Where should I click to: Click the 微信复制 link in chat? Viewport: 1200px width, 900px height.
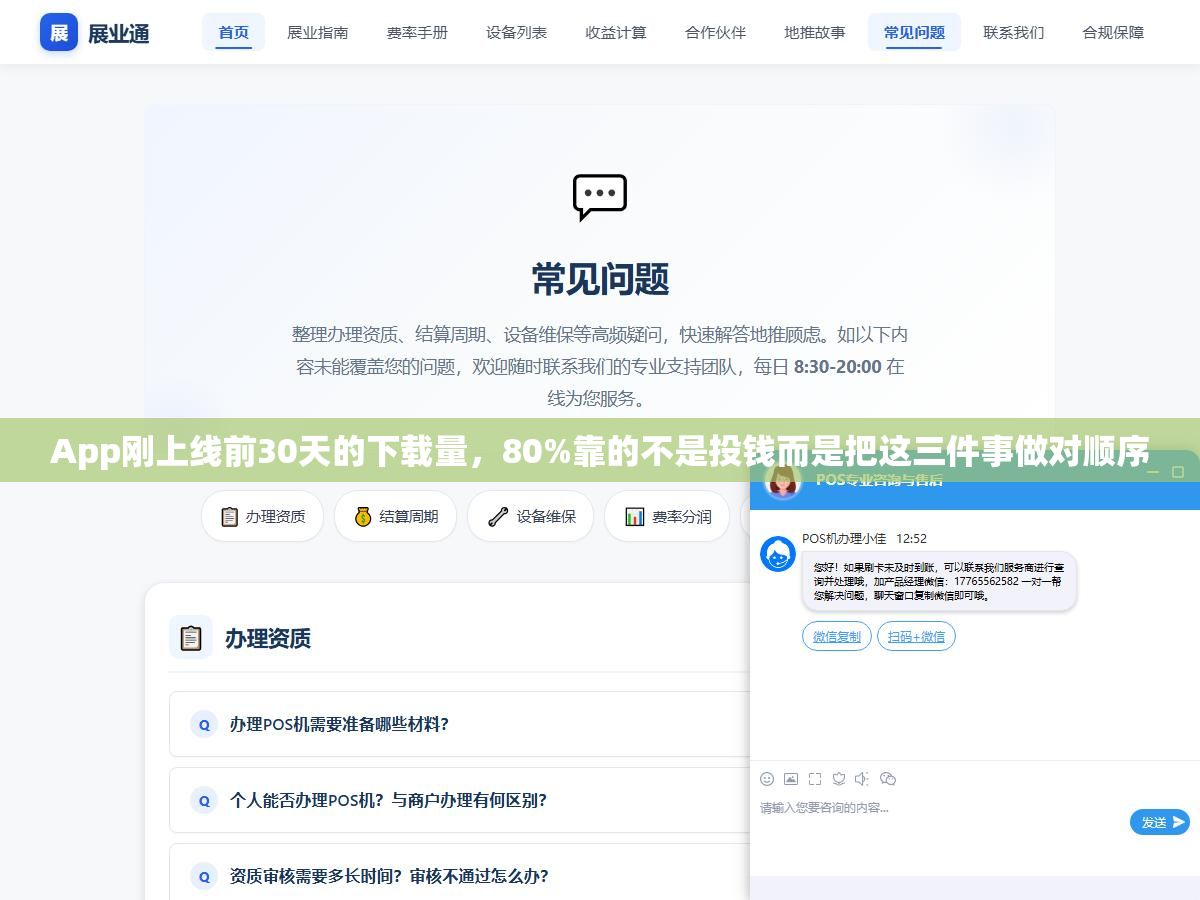pyautogui.click(x=836, y=636)
